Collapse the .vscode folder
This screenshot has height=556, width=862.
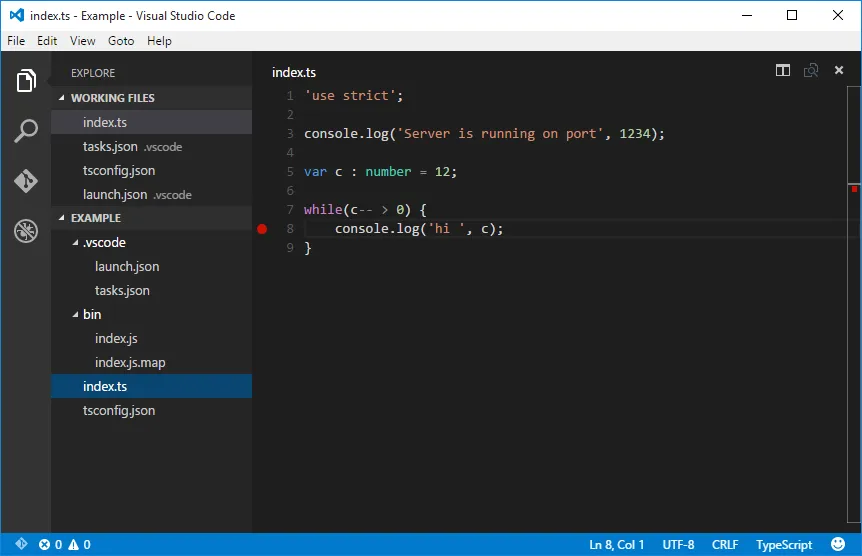[x=76, y=242]
